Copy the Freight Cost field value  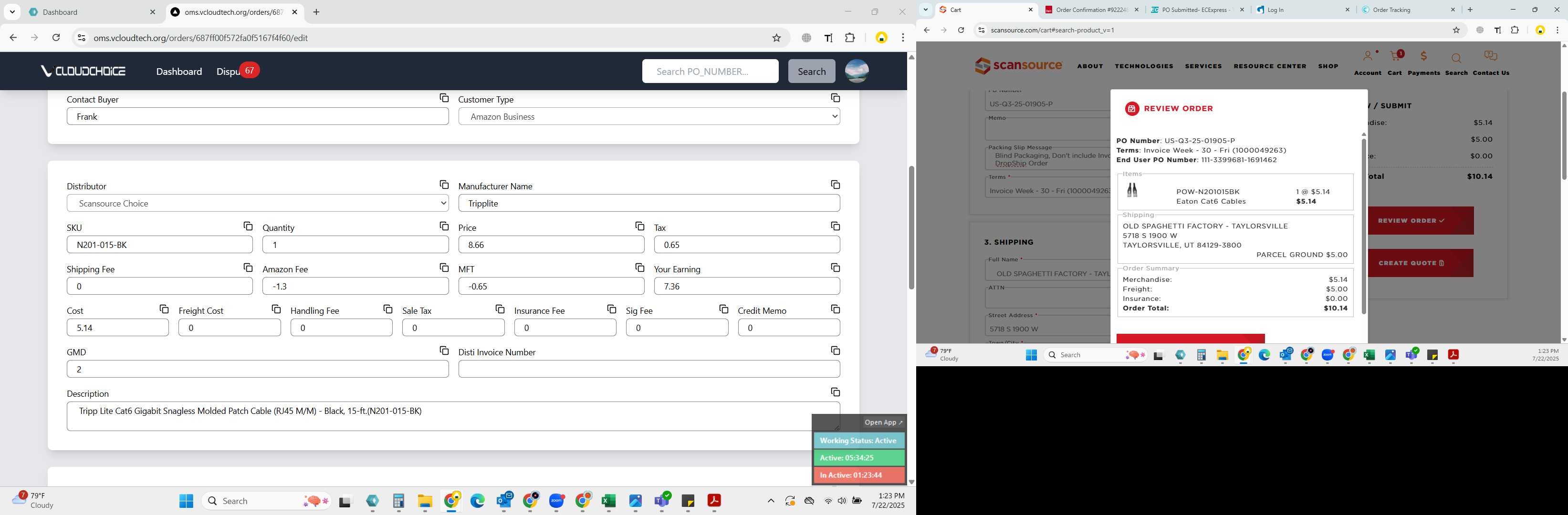(x=276, y=309)
